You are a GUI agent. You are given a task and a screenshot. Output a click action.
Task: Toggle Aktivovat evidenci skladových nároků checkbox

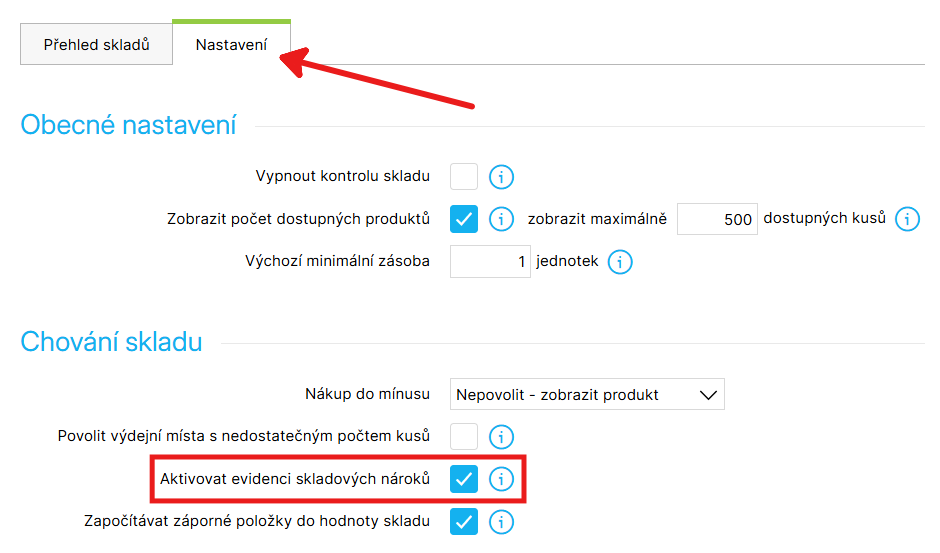point(464,479)
